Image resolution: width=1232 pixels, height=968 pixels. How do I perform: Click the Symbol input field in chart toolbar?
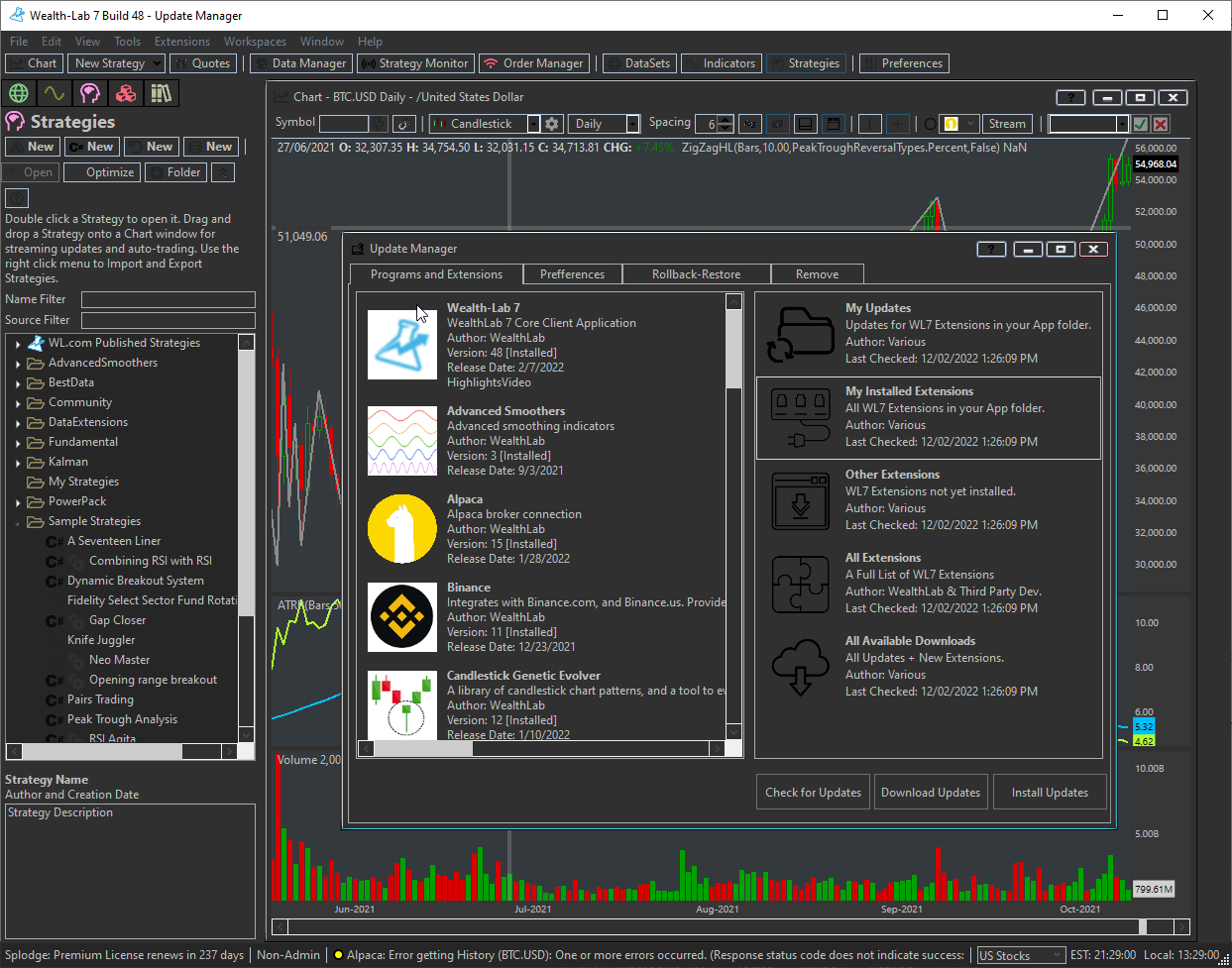(x=344, y=124)
